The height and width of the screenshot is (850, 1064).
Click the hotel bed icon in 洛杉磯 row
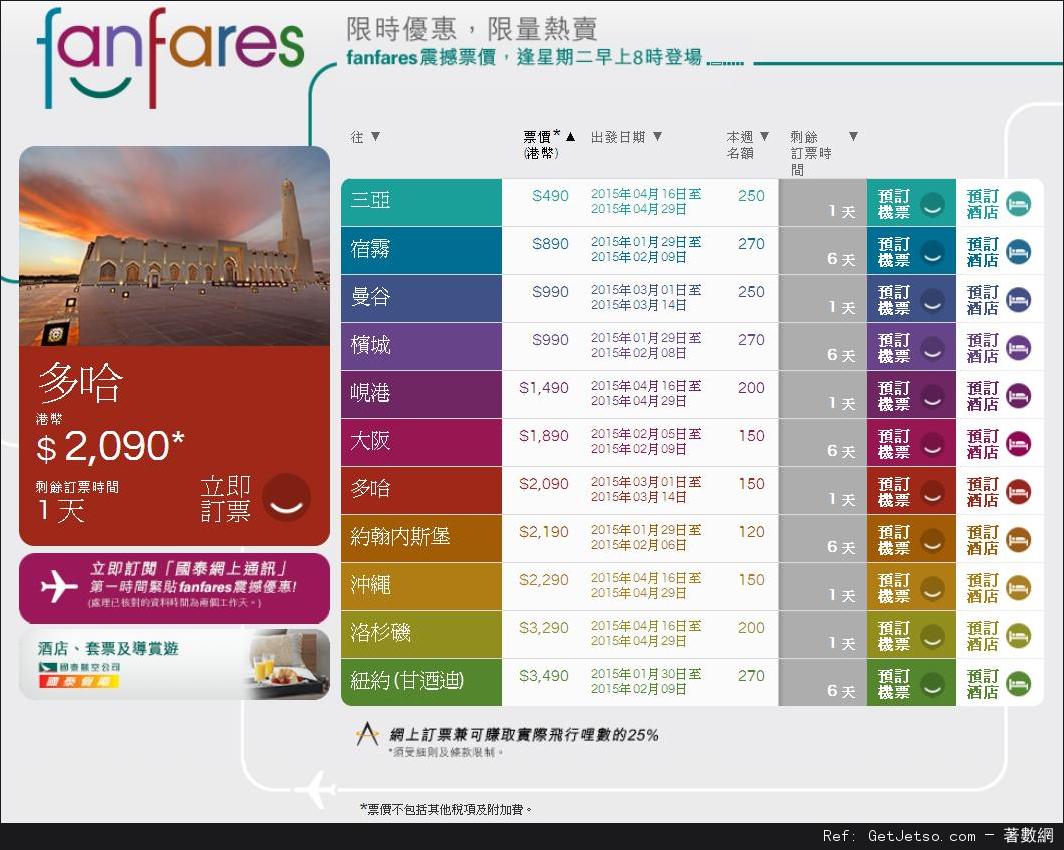point(1018,636)
